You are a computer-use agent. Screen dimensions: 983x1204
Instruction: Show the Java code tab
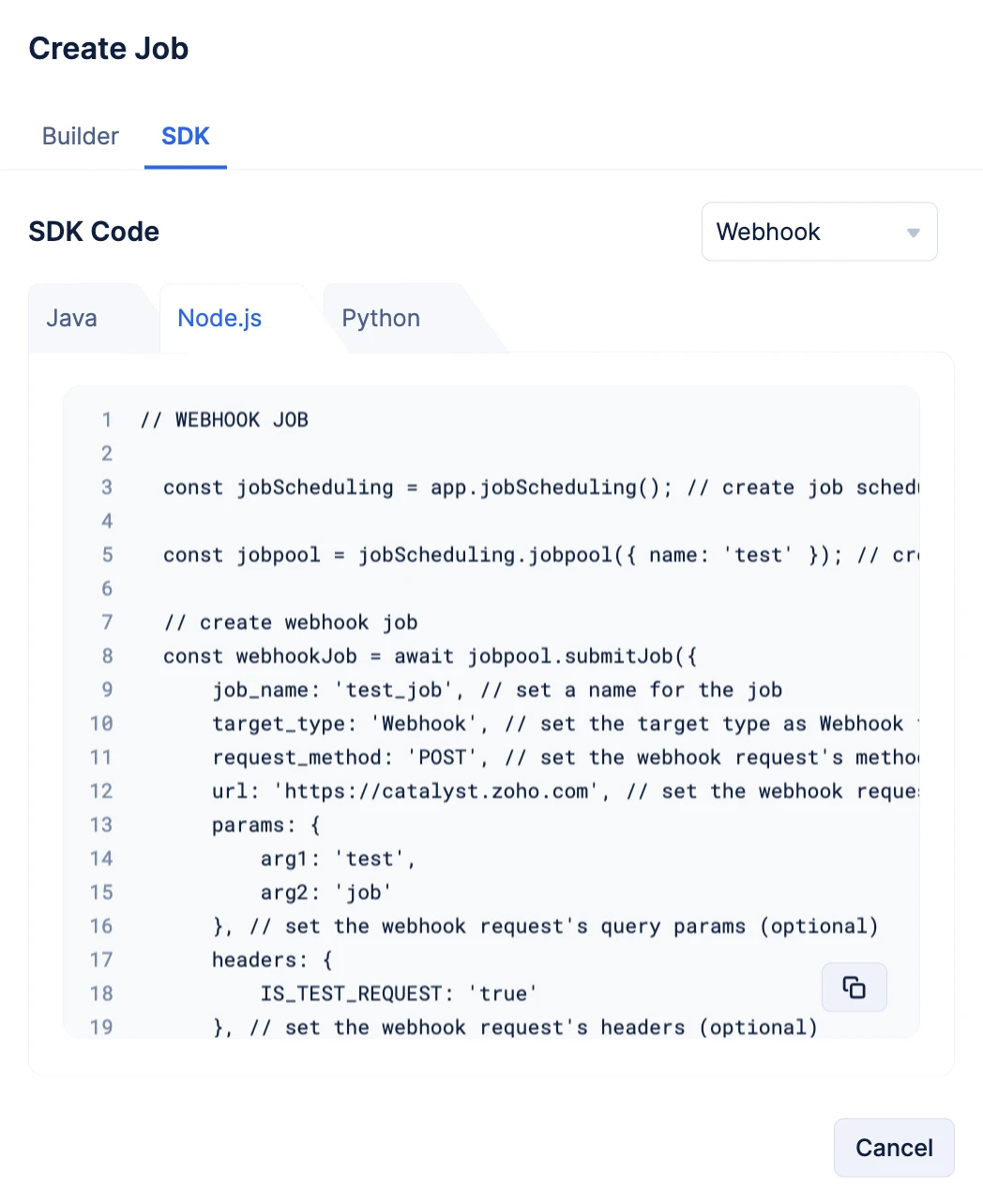[x=72, y=319]
